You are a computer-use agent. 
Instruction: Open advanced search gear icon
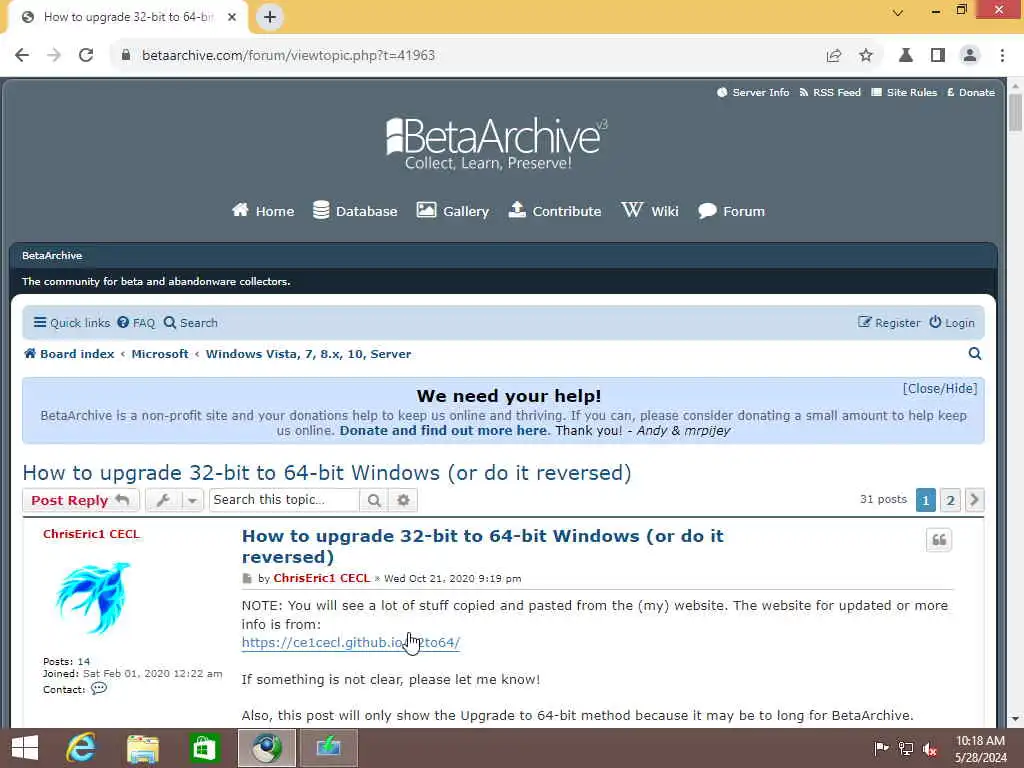click(403, 500)
